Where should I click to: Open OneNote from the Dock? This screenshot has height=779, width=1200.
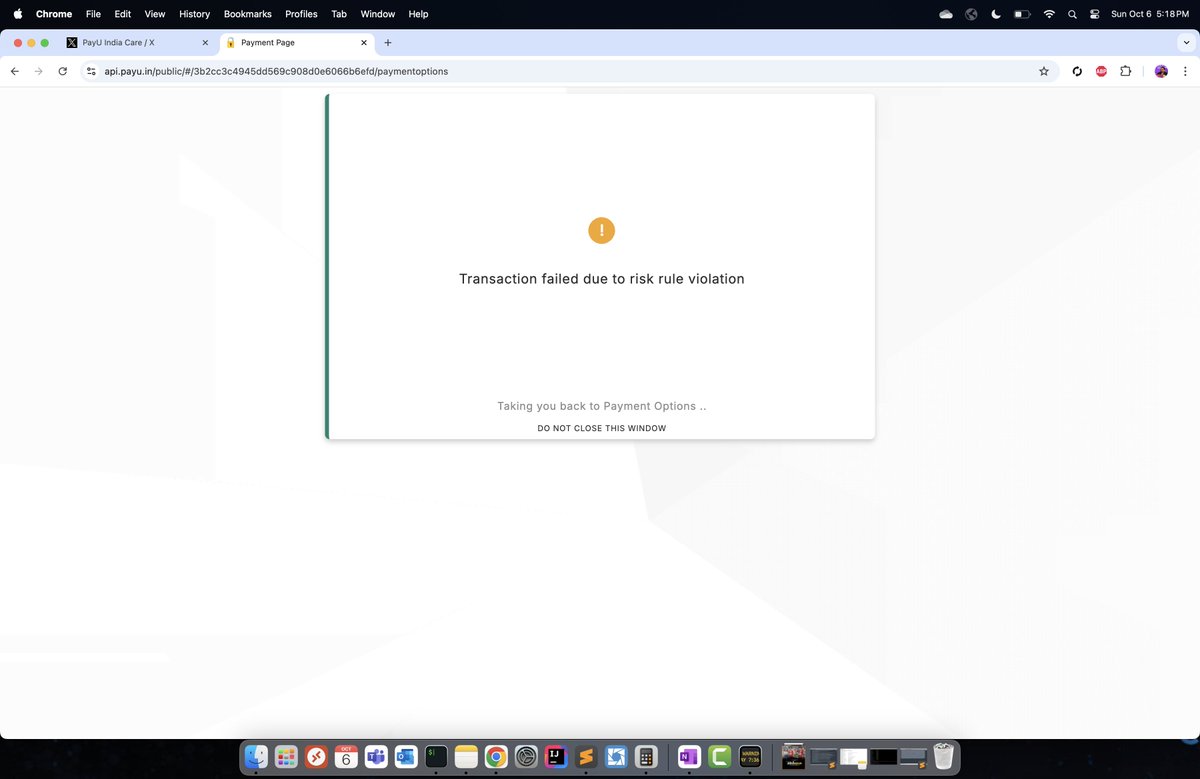point(689,757)
